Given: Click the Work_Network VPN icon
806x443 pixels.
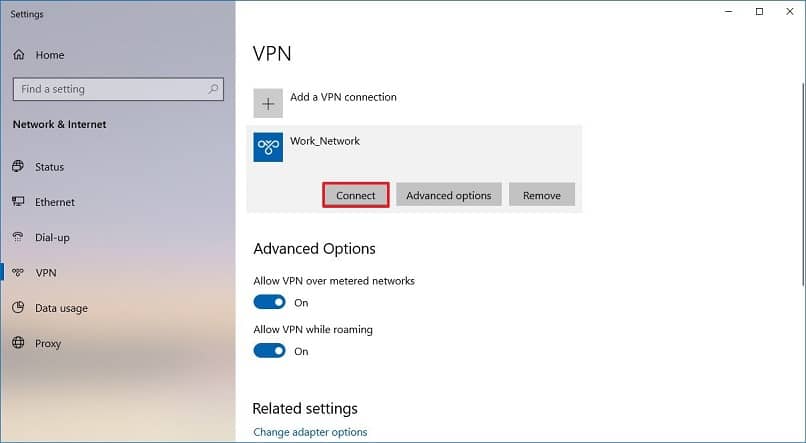Looking at the screenshot, I should [268, 146].
